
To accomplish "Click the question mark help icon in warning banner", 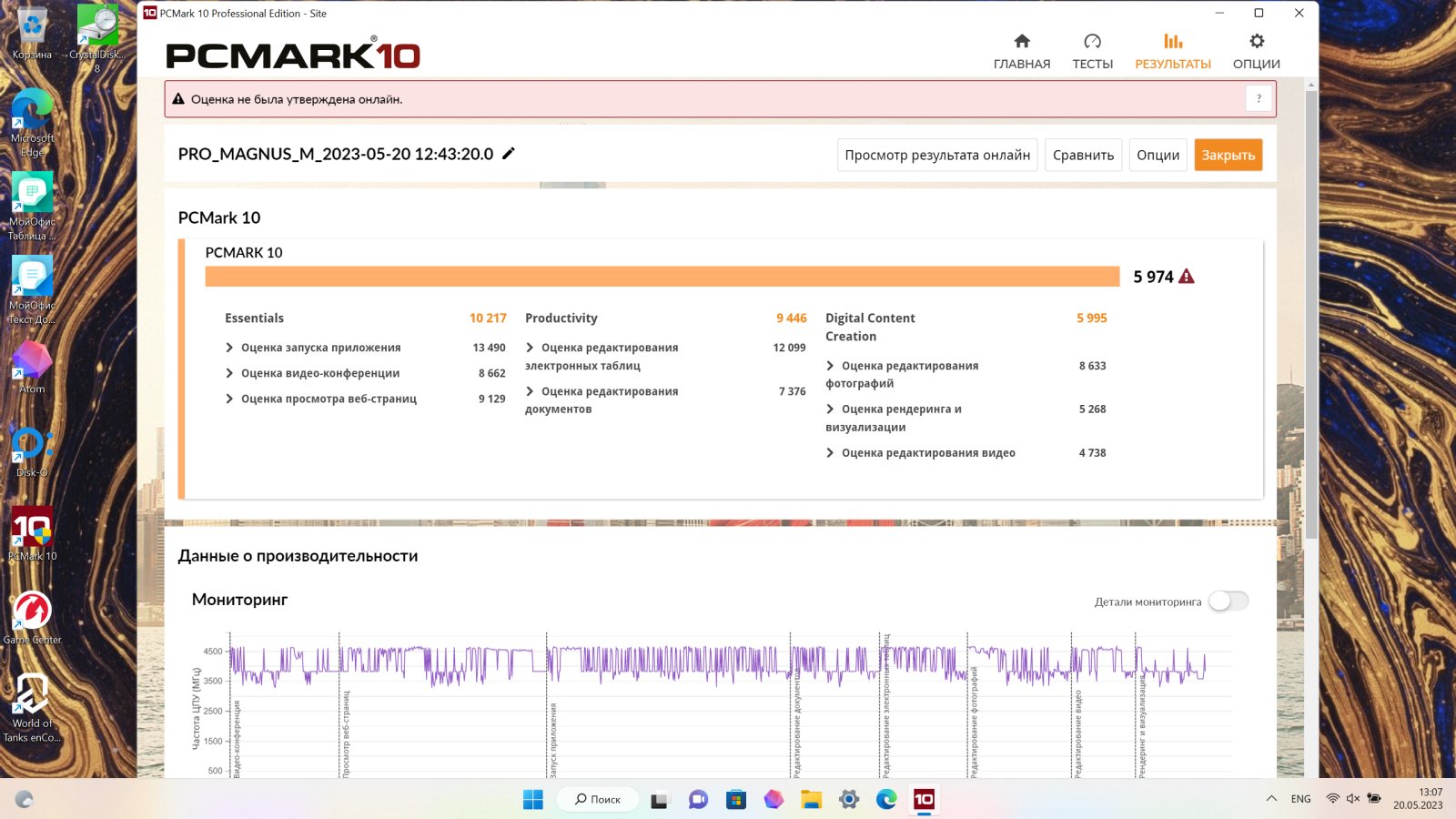I will click(x=1259, y=99).
